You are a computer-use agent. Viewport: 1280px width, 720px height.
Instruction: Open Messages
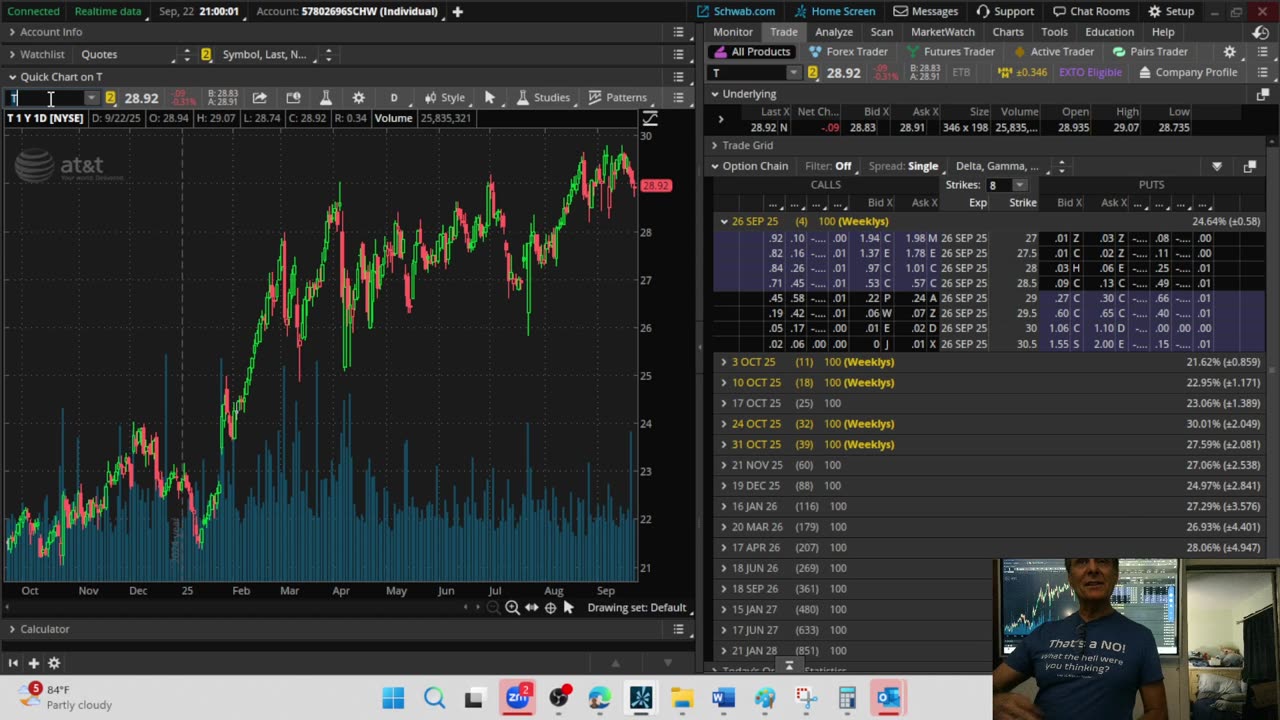tap(926, 11)
